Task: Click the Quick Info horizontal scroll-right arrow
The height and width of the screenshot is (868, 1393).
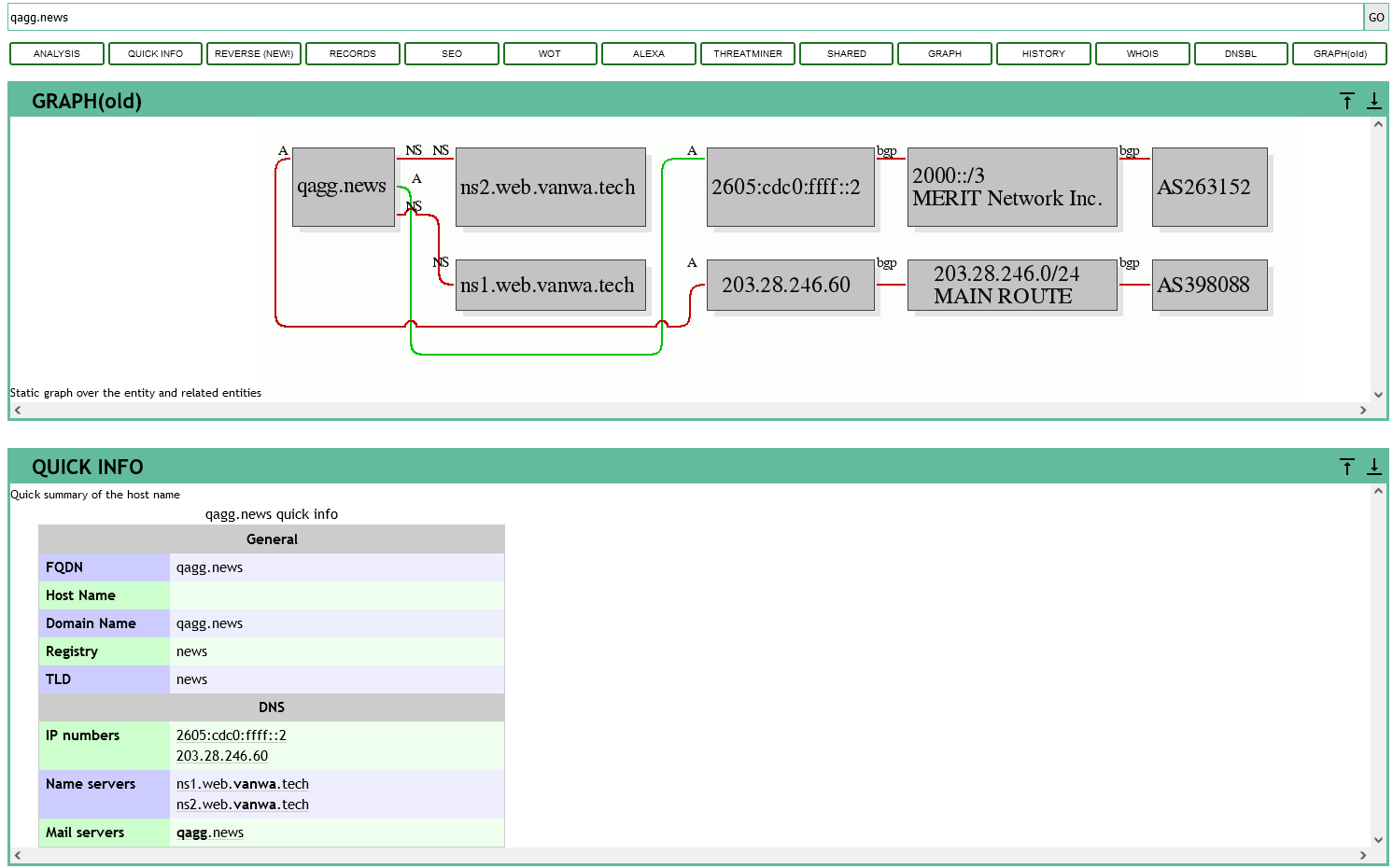Action: [x=1363, y=855]
